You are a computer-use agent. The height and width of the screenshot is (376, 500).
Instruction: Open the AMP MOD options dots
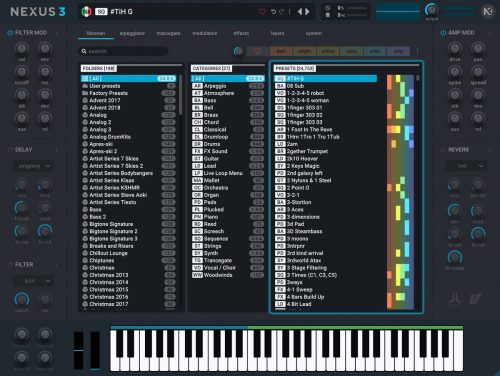pyautogui.click(x=489, y=33)
